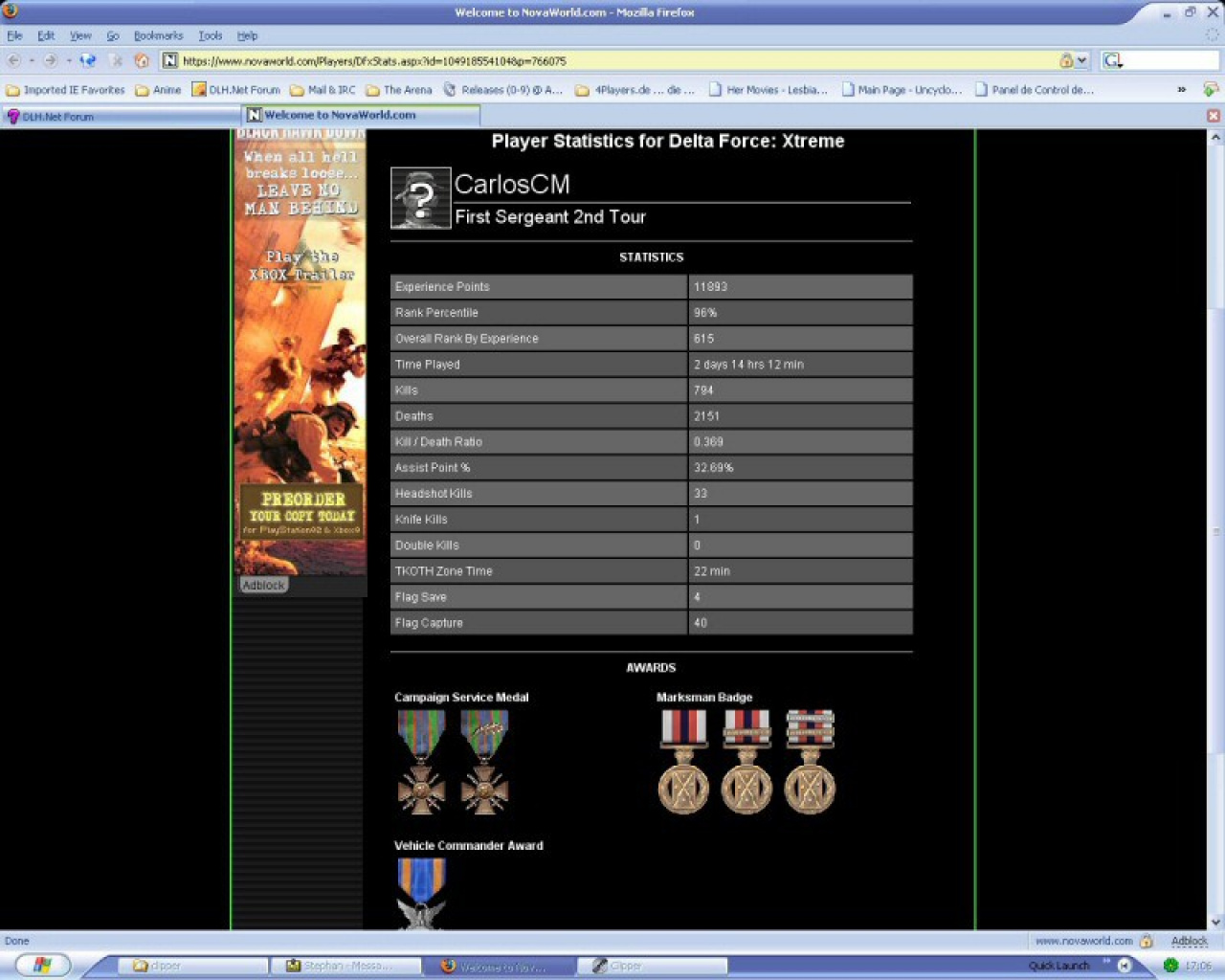Click the Adblock tab under the banner

[x=263, y=585]
